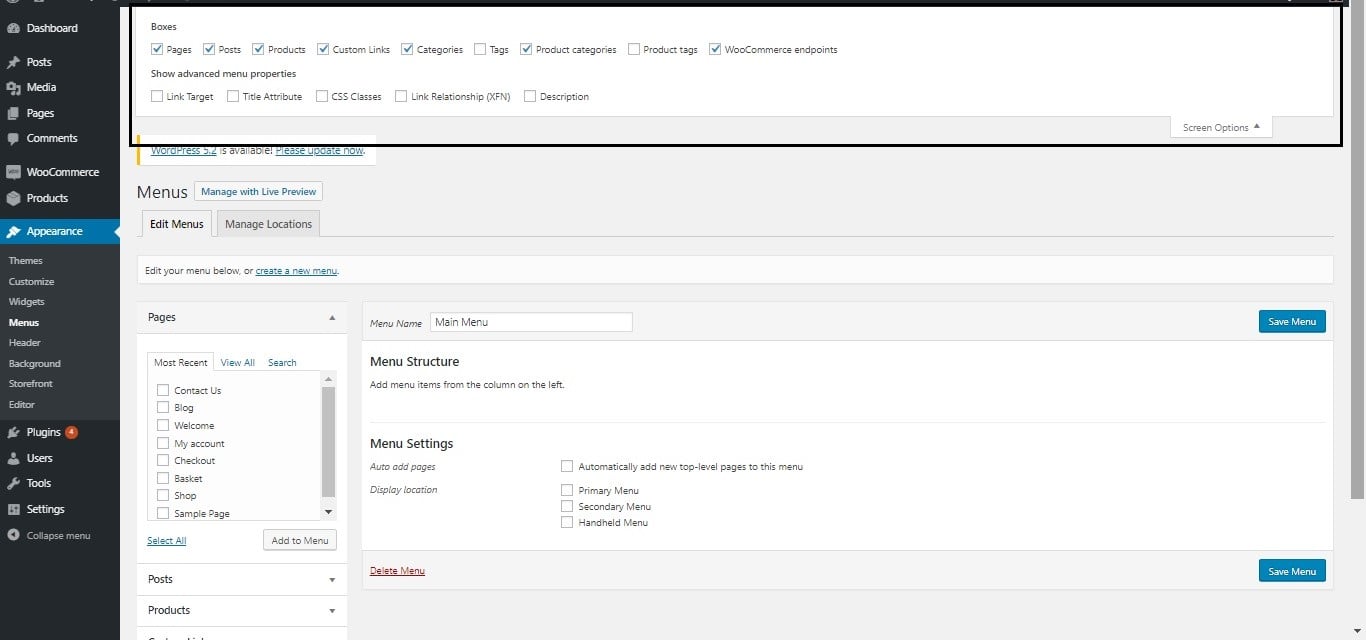The width and height of the screenshot is (1366, 640).
Task: Click the Settings sliders icon
Action: tap(13, 509)
